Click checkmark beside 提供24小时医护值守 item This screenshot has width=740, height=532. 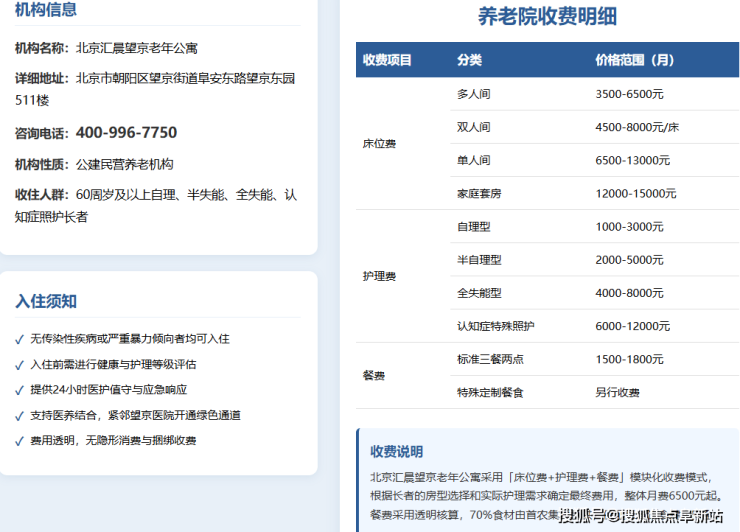tap(19, 390)
